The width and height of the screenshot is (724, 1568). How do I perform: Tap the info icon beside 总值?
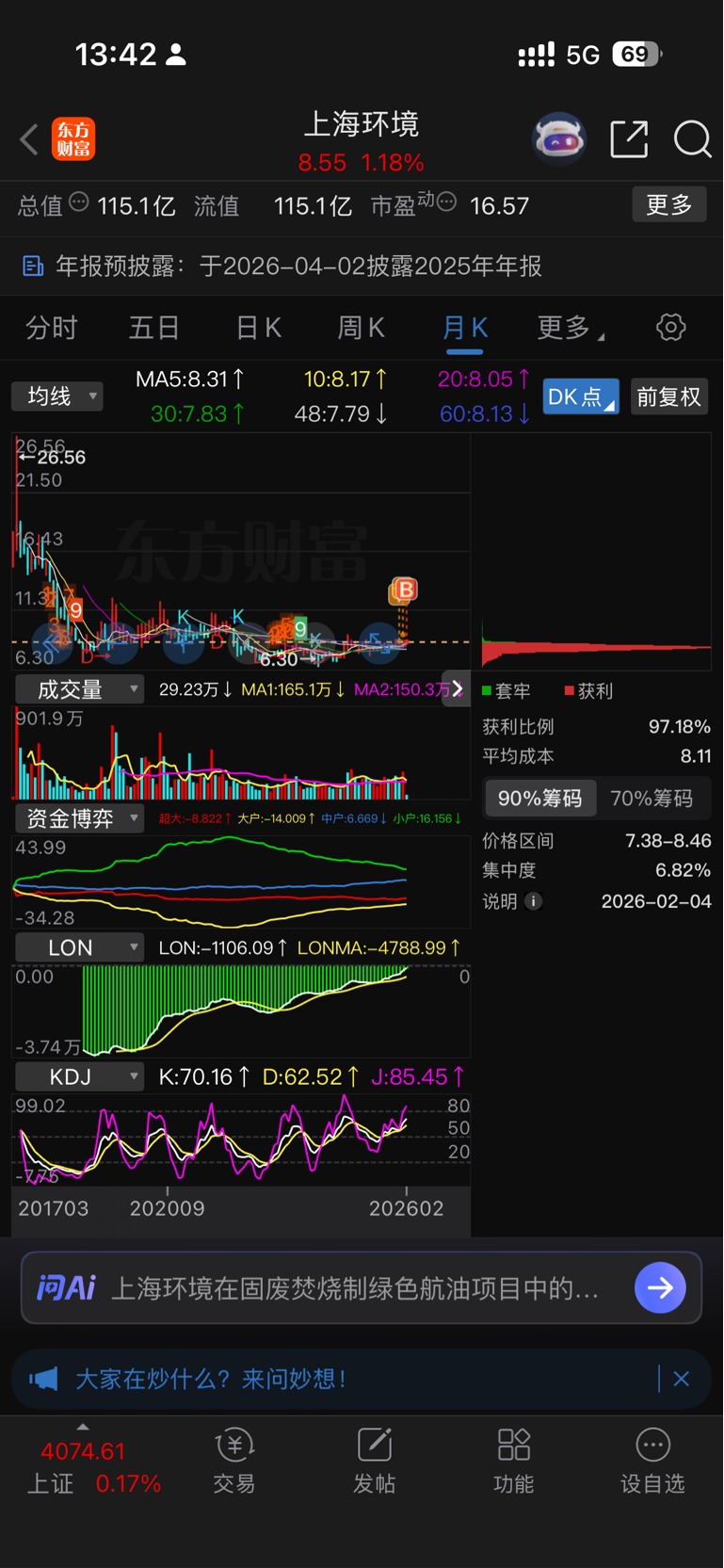pyautogui.click(x=79, y=202)
